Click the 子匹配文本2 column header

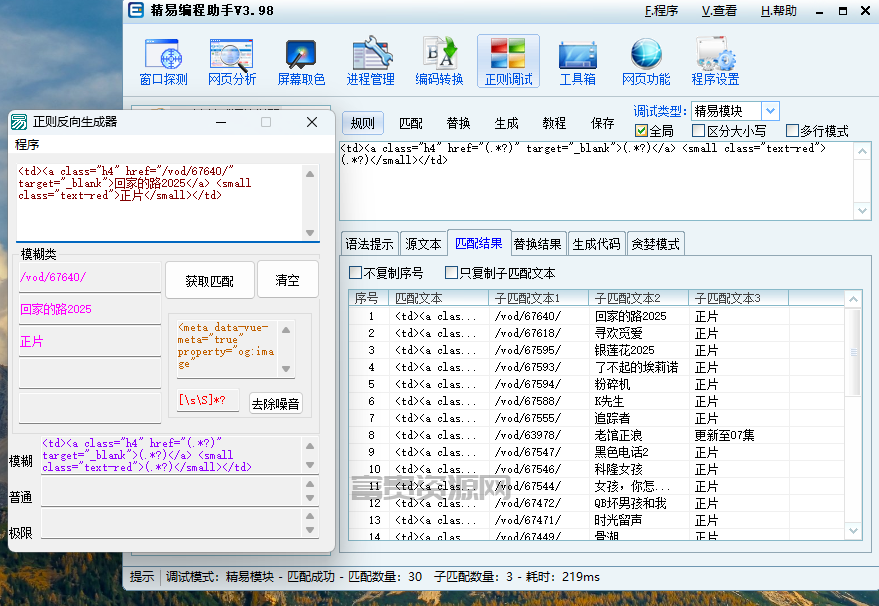[x=639, y=298]
